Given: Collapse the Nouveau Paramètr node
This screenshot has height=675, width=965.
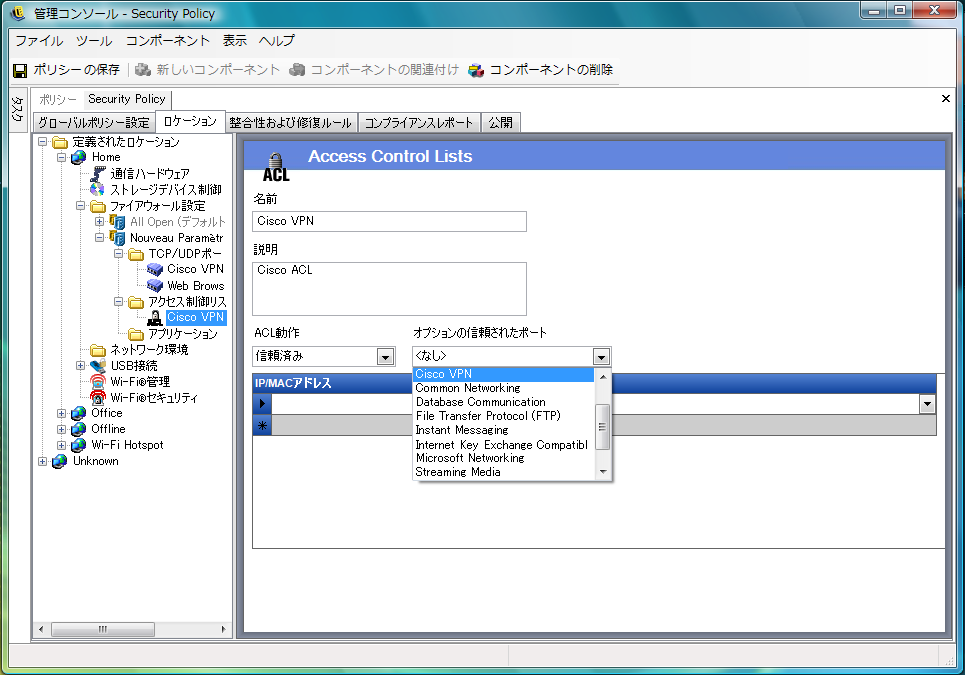Looking at the screenshot, I should point(100,238).
